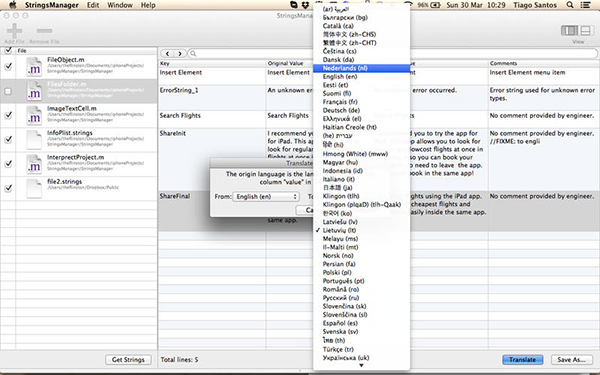Choose Türkçe (tr) in the language list

(x=361, y=349)
